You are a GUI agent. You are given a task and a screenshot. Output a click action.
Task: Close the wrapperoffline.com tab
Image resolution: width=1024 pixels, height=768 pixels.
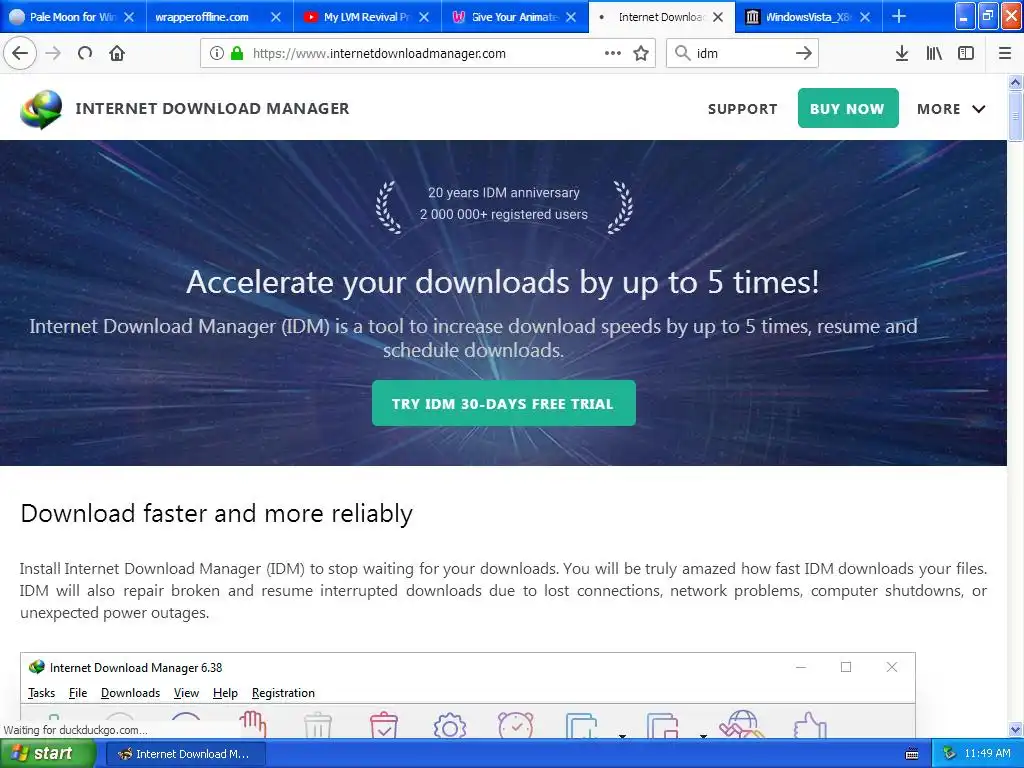[276, 17]
